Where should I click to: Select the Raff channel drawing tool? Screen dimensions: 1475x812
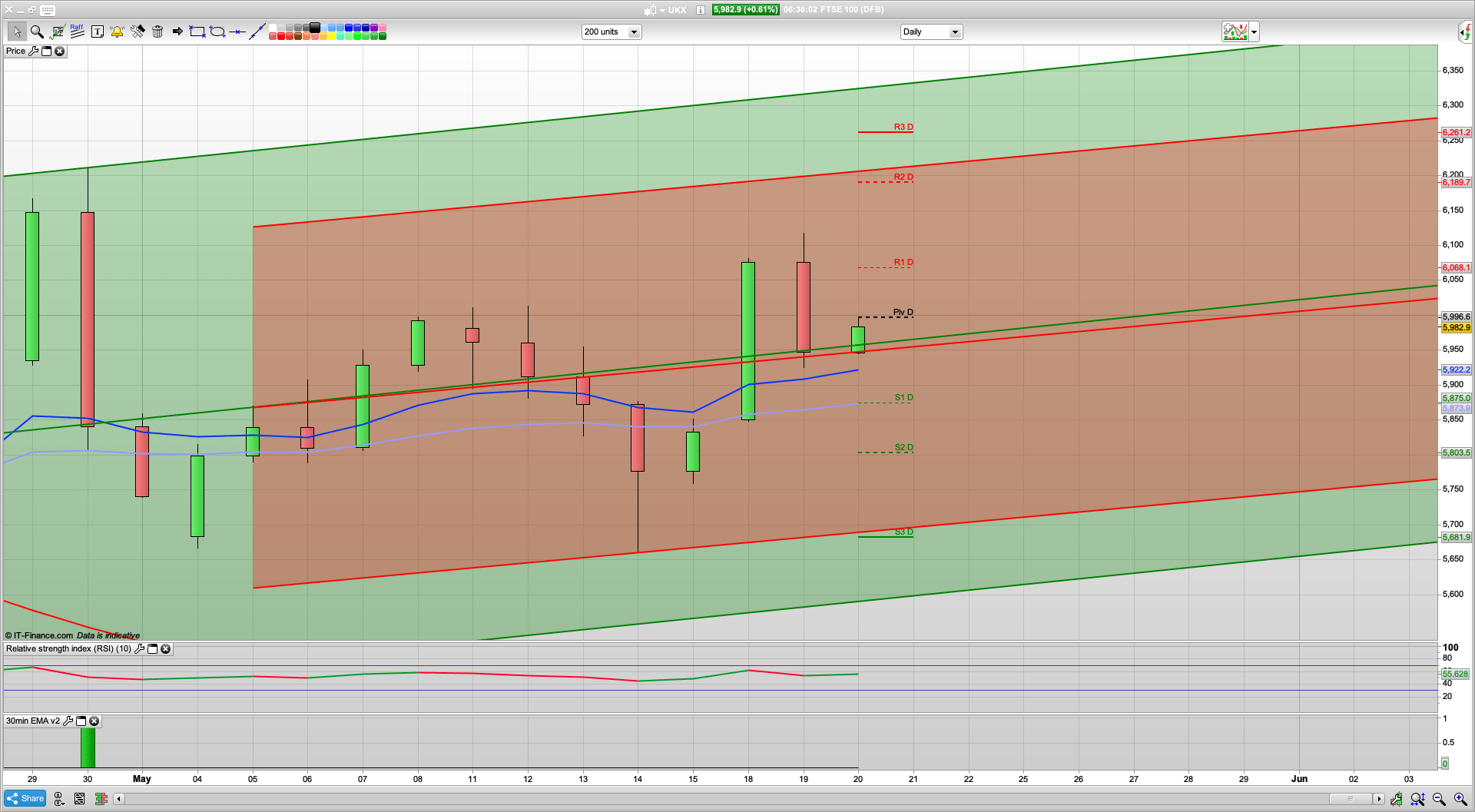[77, 31]
